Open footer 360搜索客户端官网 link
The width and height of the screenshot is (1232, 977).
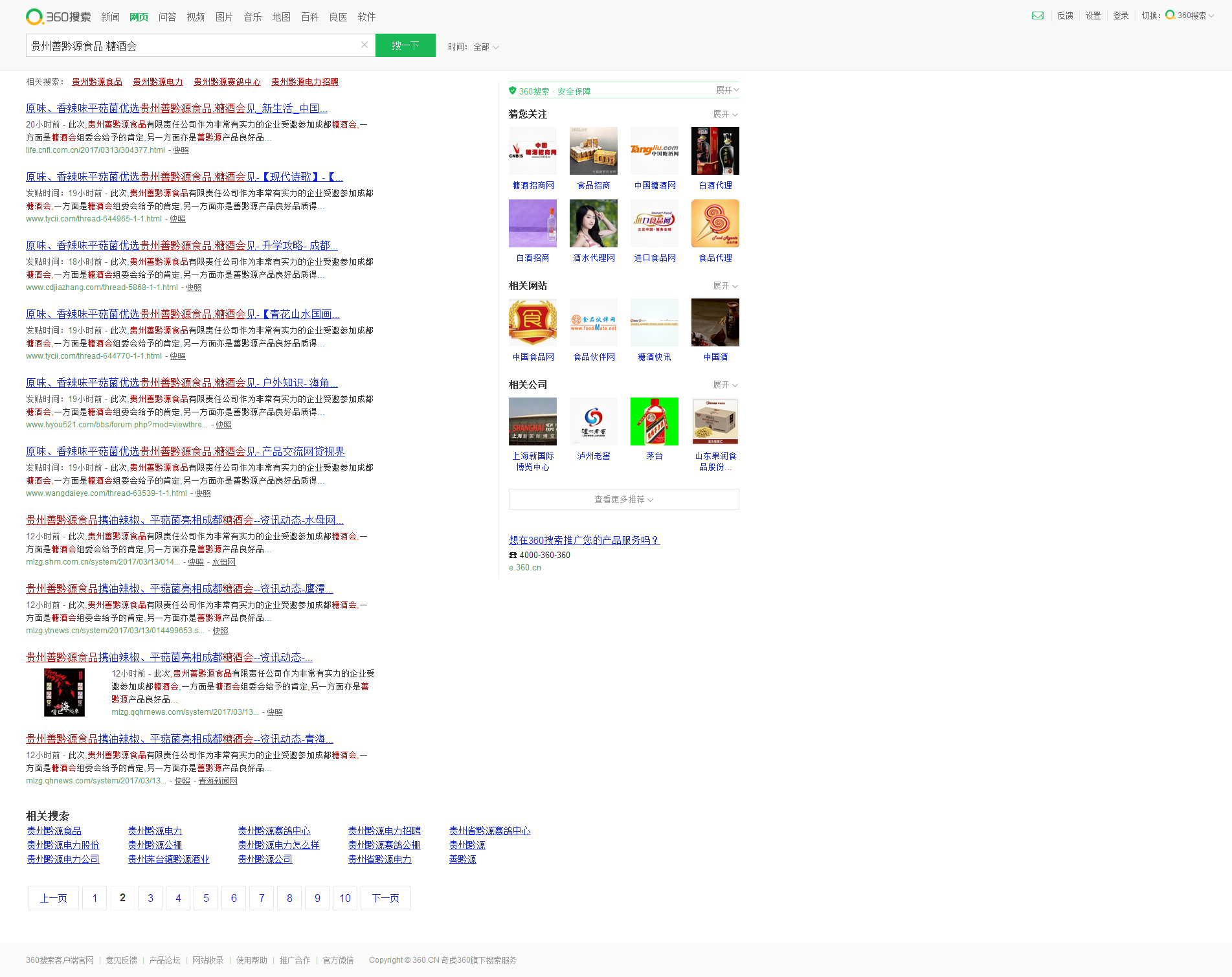[x=60, y=960]
